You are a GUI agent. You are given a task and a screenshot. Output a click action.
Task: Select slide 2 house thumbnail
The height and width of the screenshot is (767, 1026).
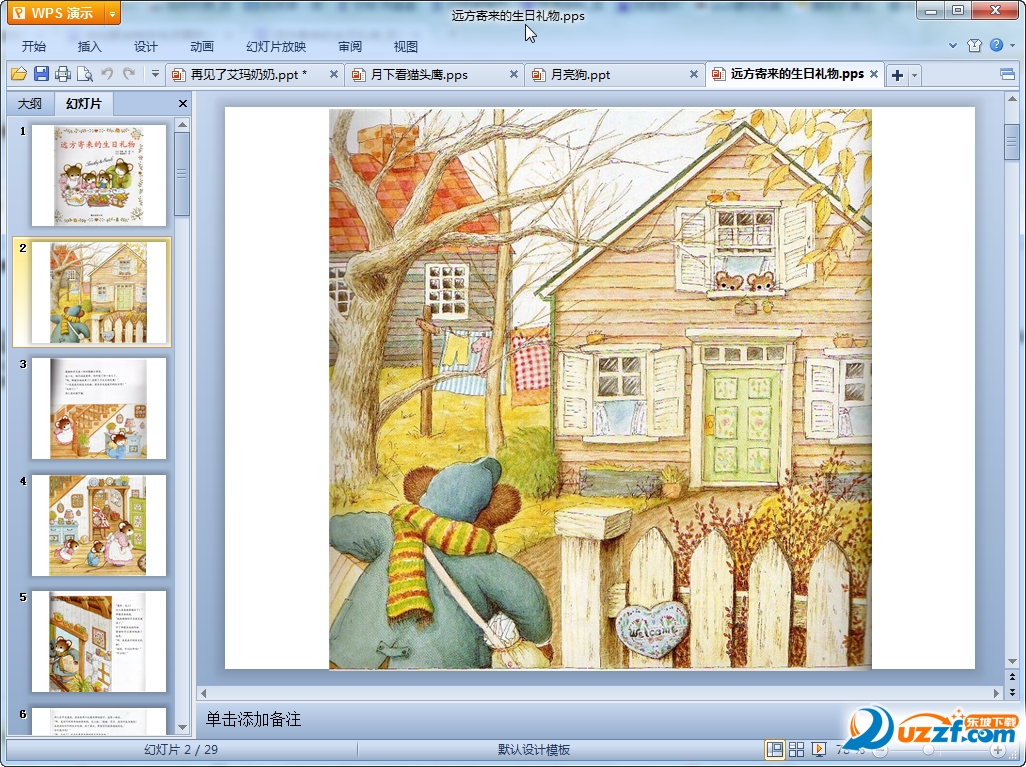[x=99, y=293]
